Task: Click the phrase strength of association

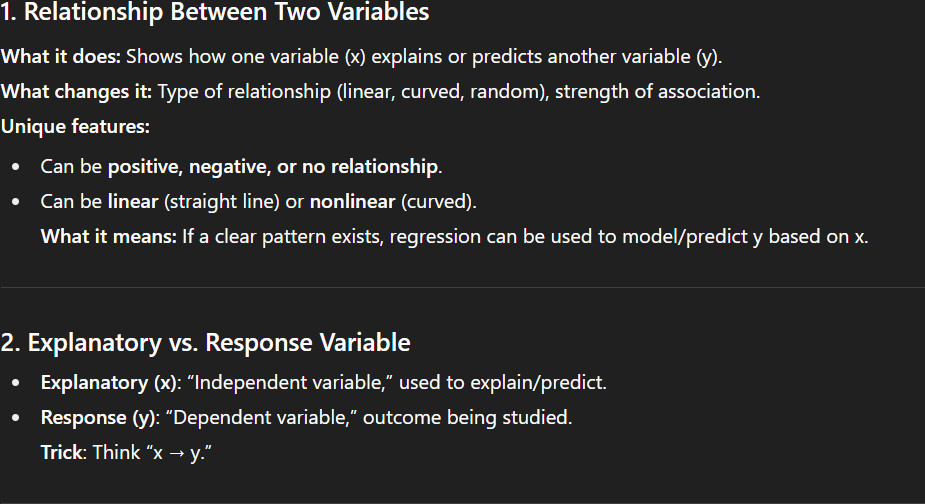Action: pyautogui.click(x=657, y=92)
